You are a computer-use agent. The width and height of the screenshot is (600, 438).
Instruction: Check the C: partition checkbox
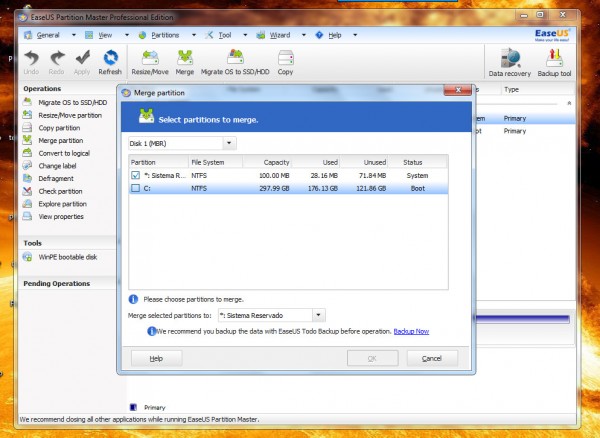[x=135, y=188]
